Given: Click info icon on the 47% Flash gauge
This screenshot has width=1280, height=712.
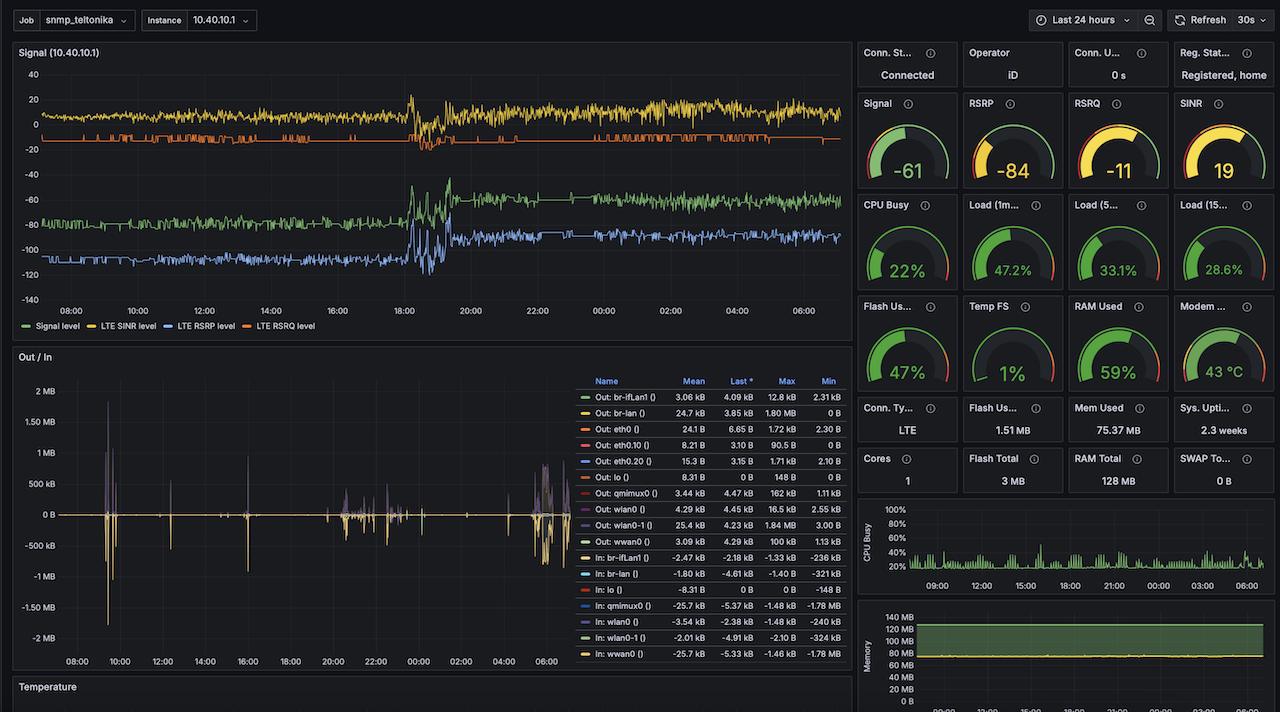Looking at the screenshot, I should point(931,306).
